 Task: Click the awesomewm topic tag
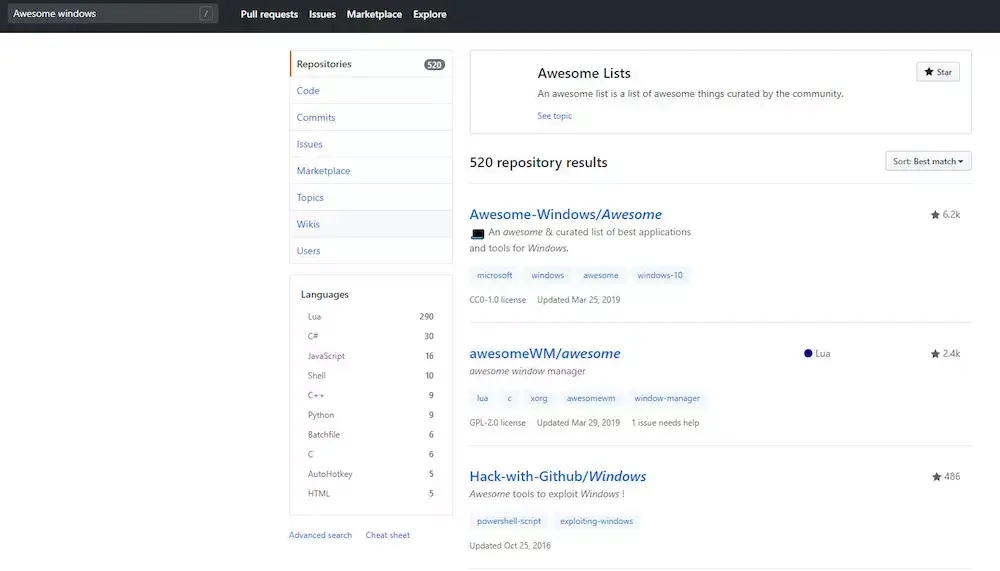(x=591, y=399)
